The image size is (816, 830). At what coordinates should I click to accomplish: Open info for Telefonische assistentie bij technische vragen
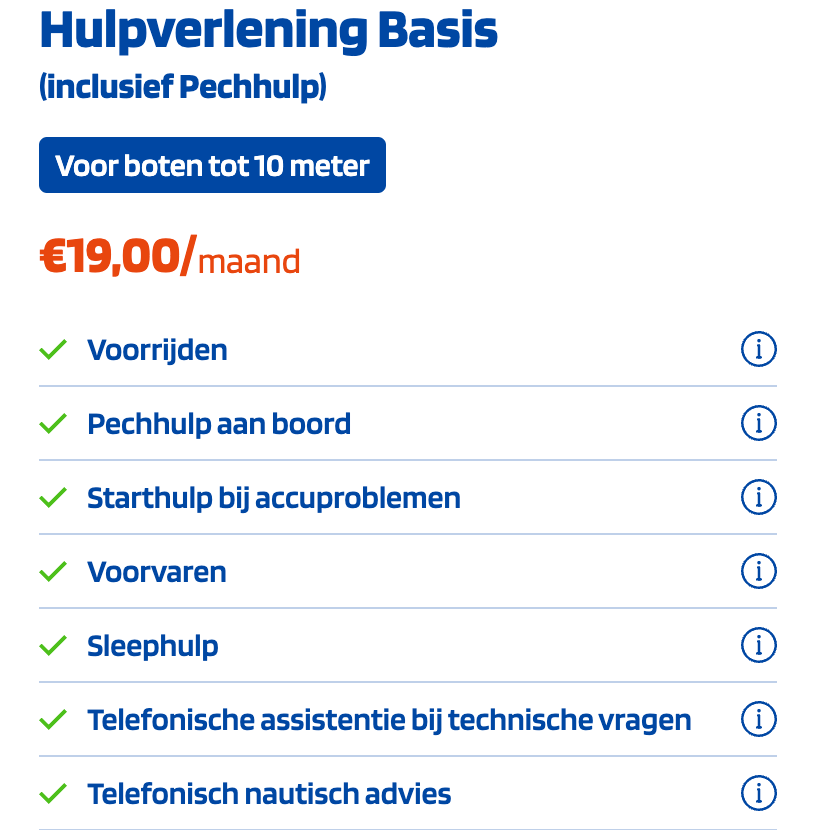(758, 720)
